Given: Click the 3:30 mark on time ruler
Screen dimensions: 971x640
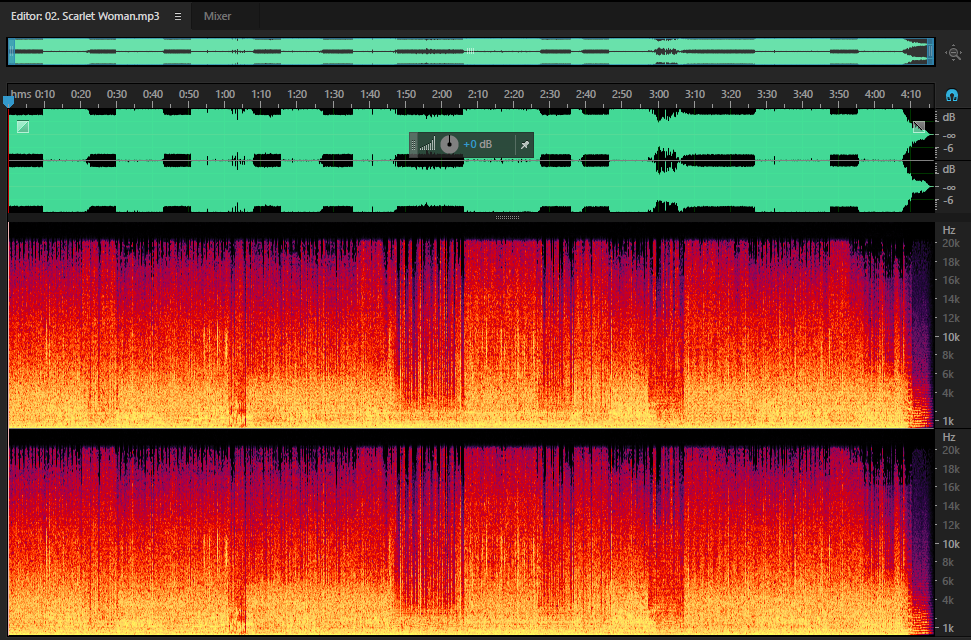Looking at the screenshot, I should click(x=767, y=94).
